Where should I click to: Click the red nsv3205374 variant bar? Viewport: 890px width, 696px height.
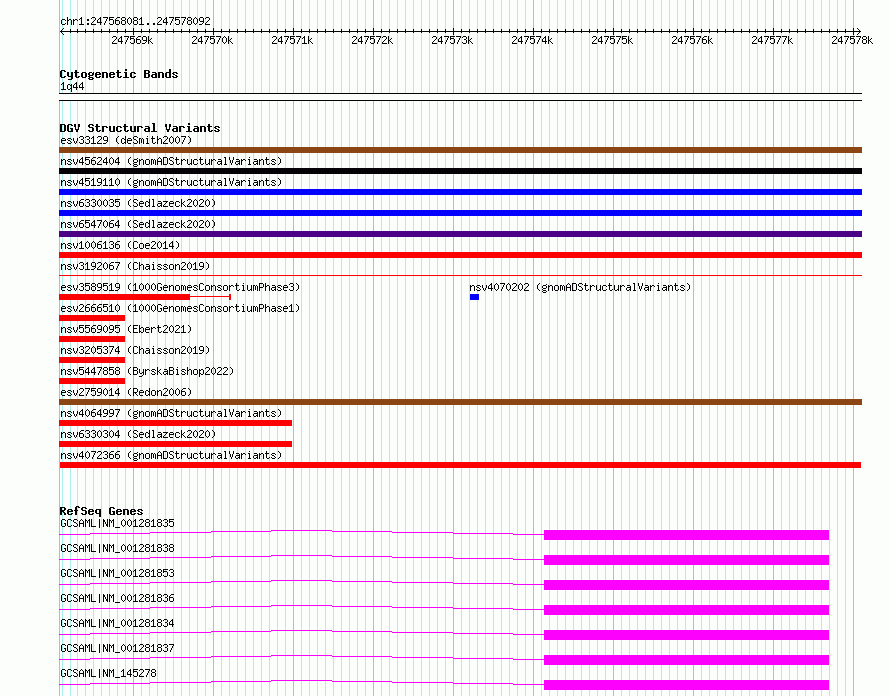click(92, 360)
